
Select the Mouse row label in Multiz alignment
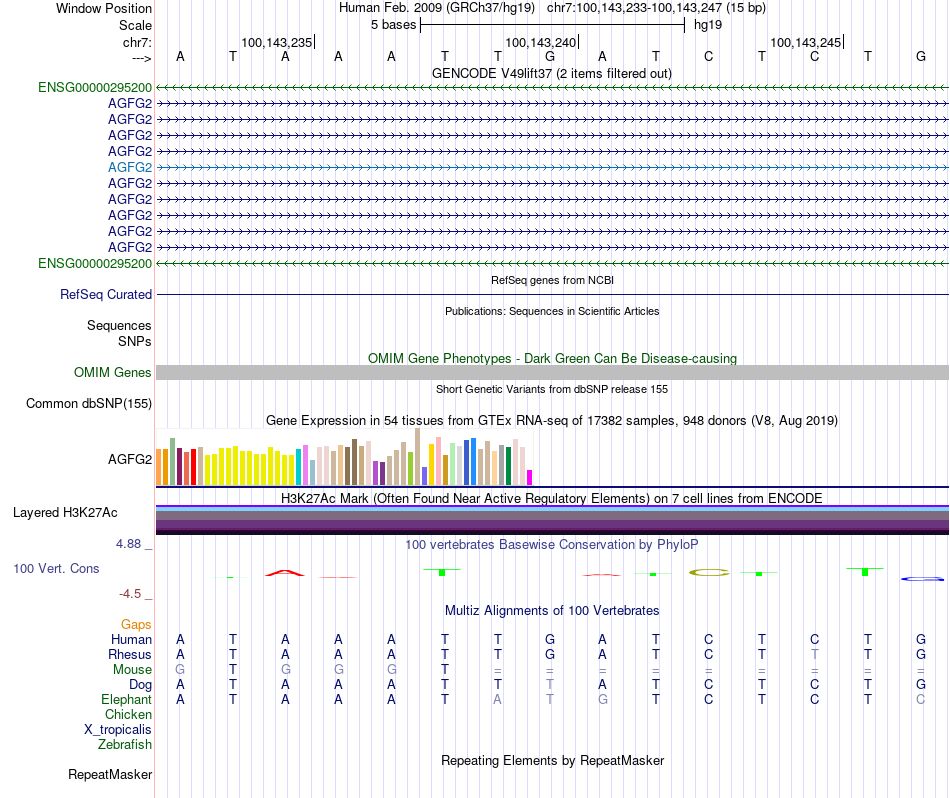(x=132, y=670)
